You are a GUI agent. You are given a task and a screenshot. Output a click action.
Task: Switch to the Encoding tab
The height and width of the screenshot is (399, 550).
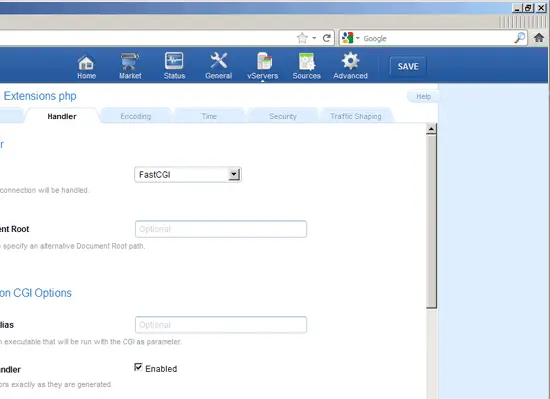click(x=136, y=116)
